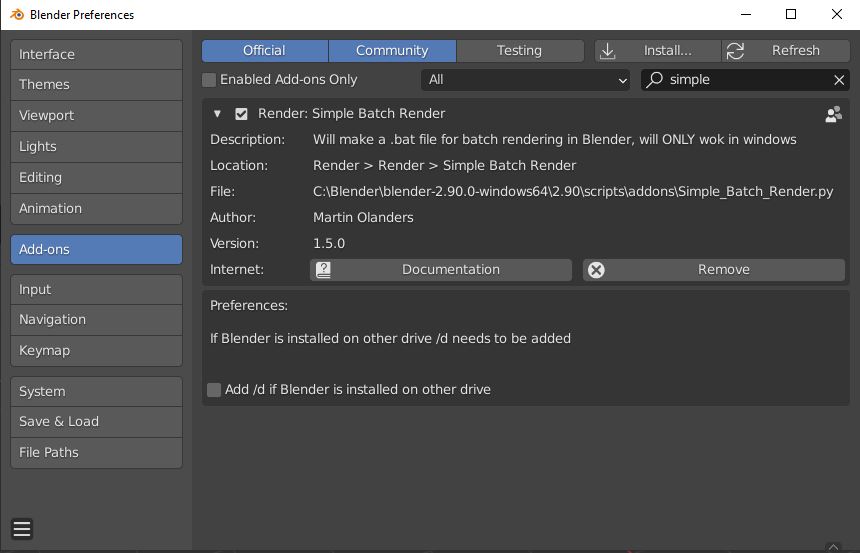Collapse the Simple Batch Render details
The height and width of the screenshot is (553, 860).
point(217,114)
